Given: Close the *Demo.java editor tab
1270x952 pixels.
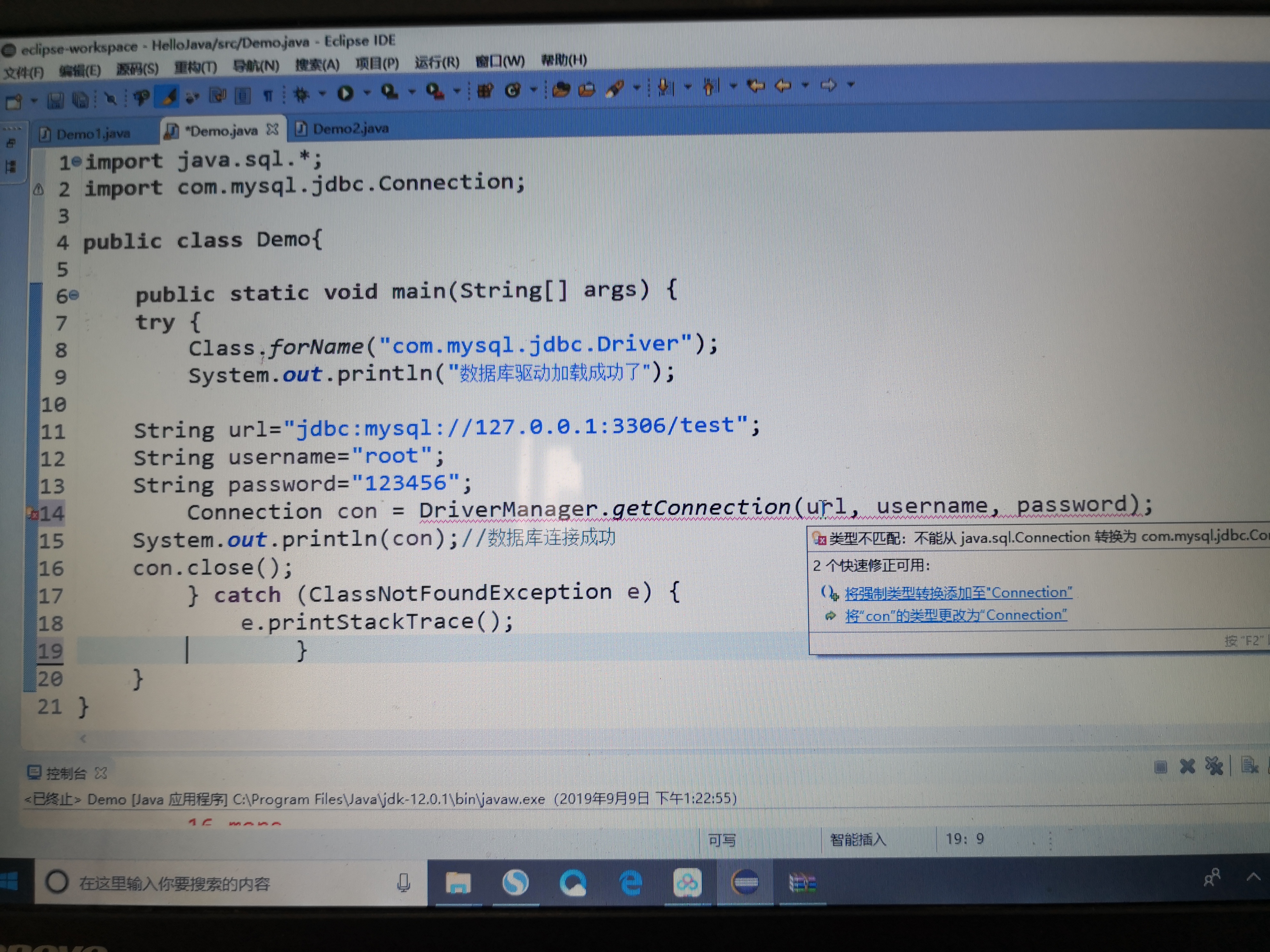Looking at the screenshot, I should [273, 130].
